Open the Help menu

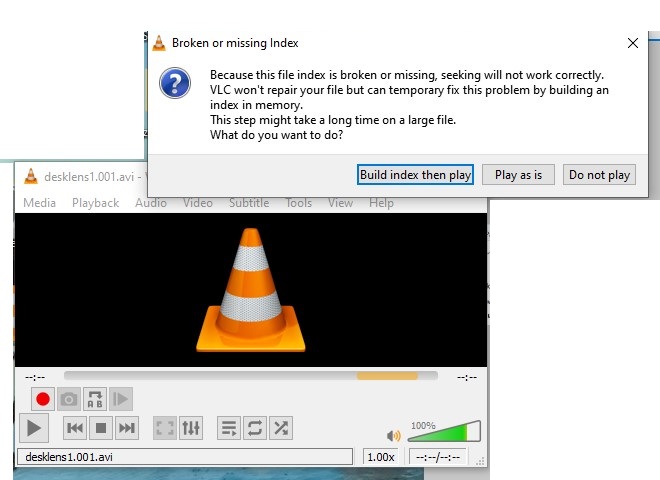[x=381, y=203]
